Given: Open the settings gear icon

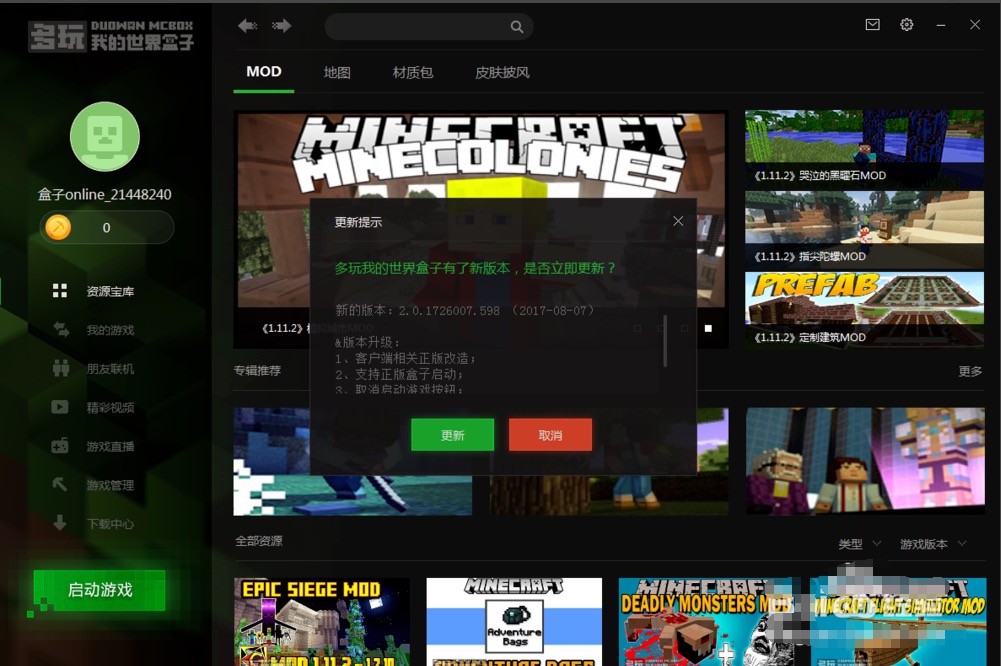Looking at the screenshot, I should click(908, 25).
